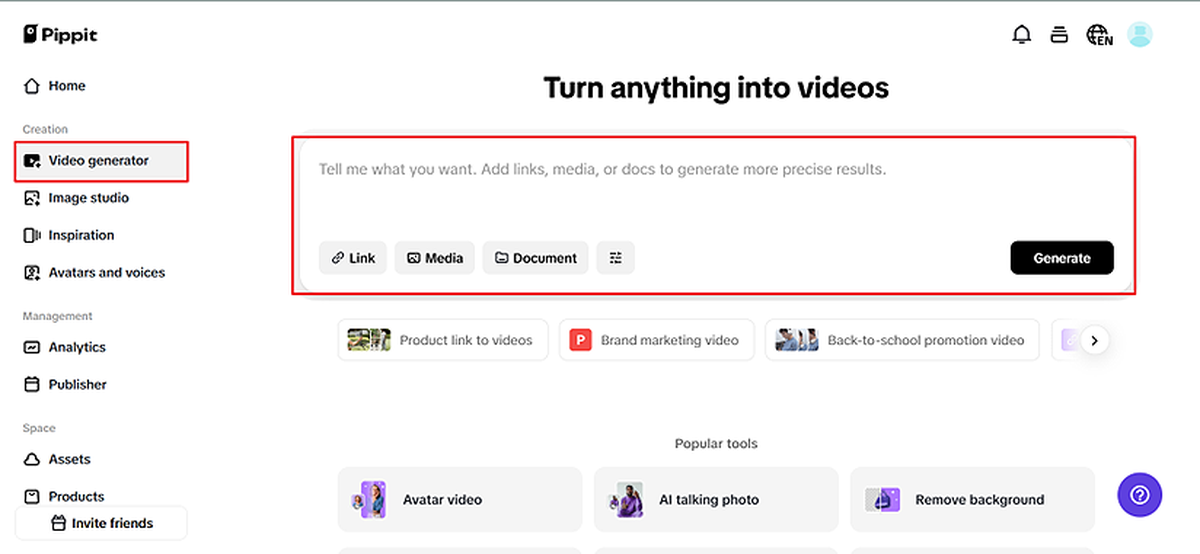The height and width of the screenshot is (554, 1200).
Task: Open the Inspiration section
Action: coord(80,235)
